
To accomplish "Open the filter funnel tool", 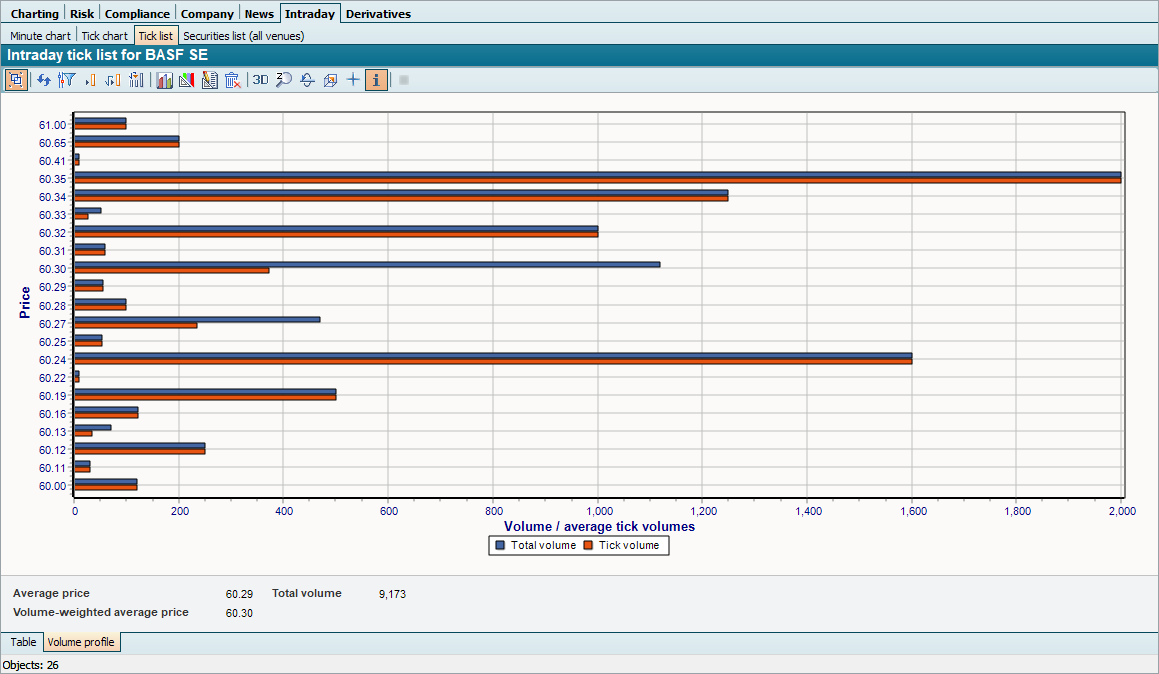I will (x=67, y=80).
